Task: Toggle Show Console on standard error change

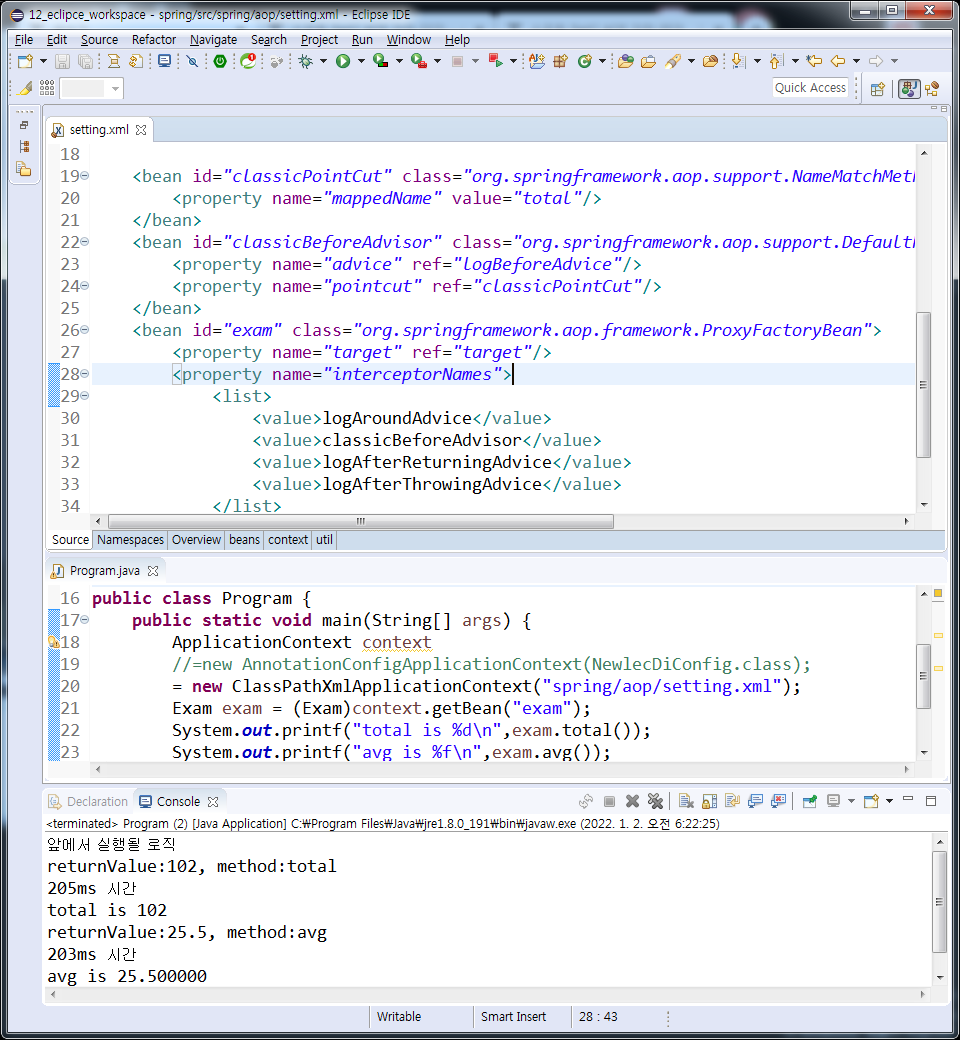Action: tap(778, 801)
